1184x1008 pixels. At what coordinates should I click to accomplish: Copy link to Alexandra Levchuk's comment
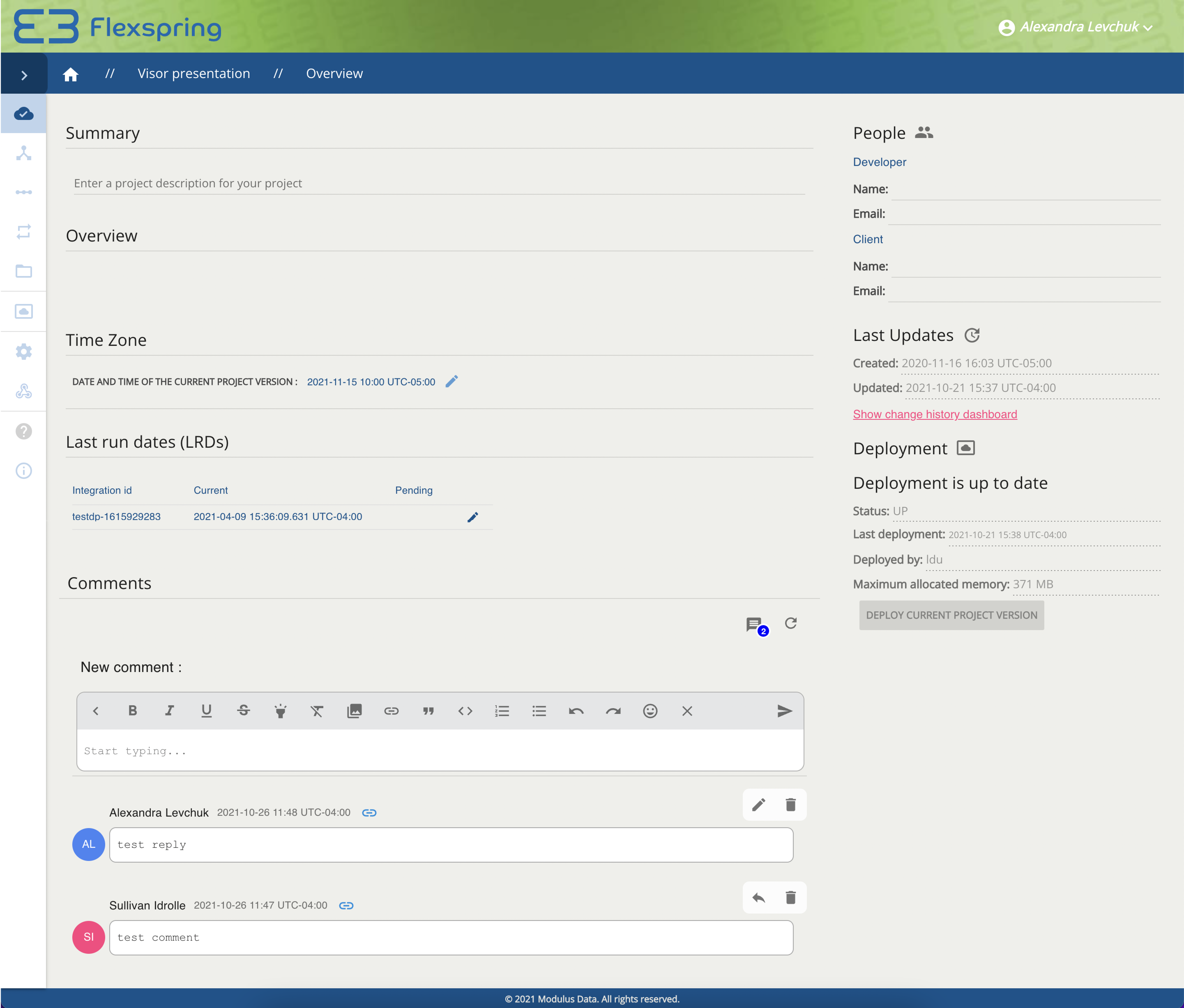(369, 812)
